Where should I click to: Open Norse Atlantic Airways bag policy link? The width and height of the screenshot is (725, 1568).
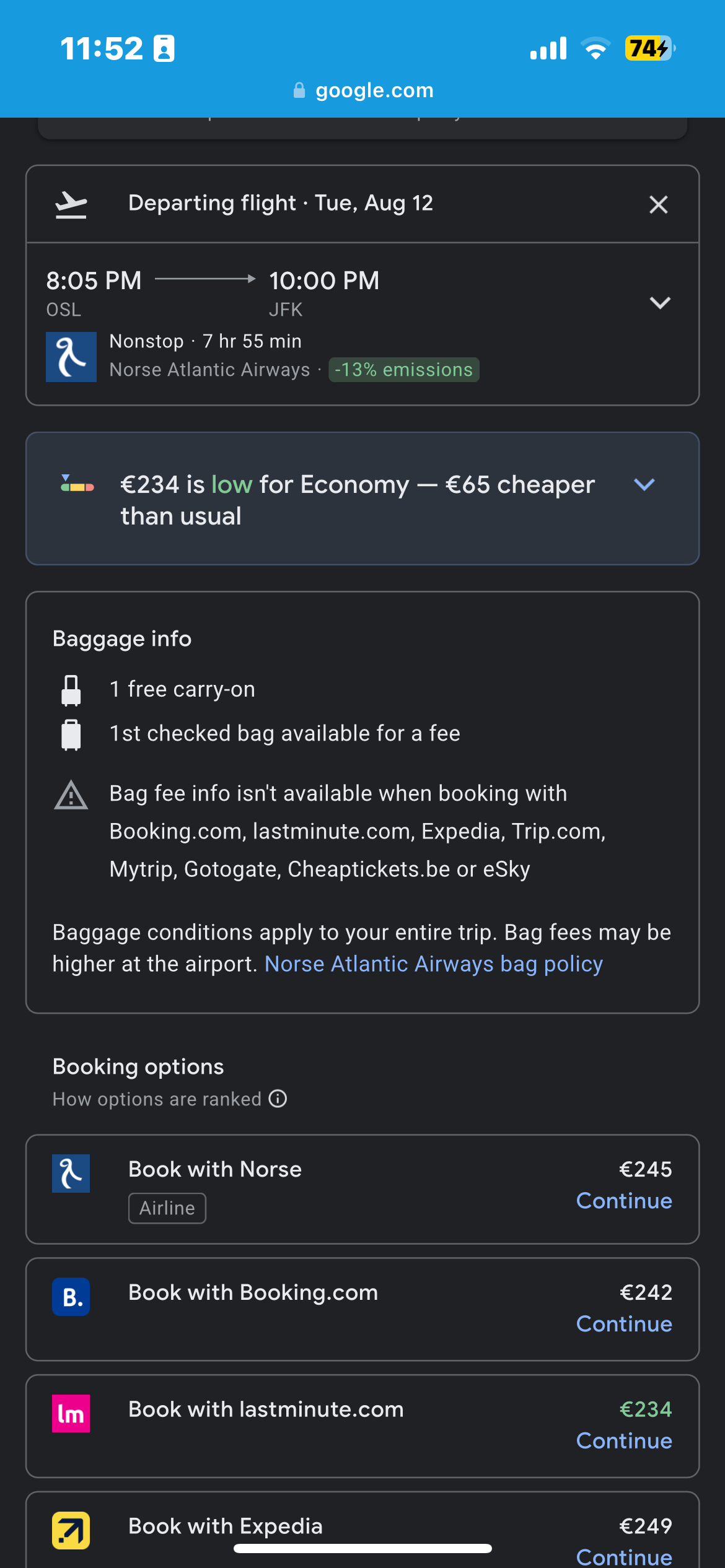[434, 964]
